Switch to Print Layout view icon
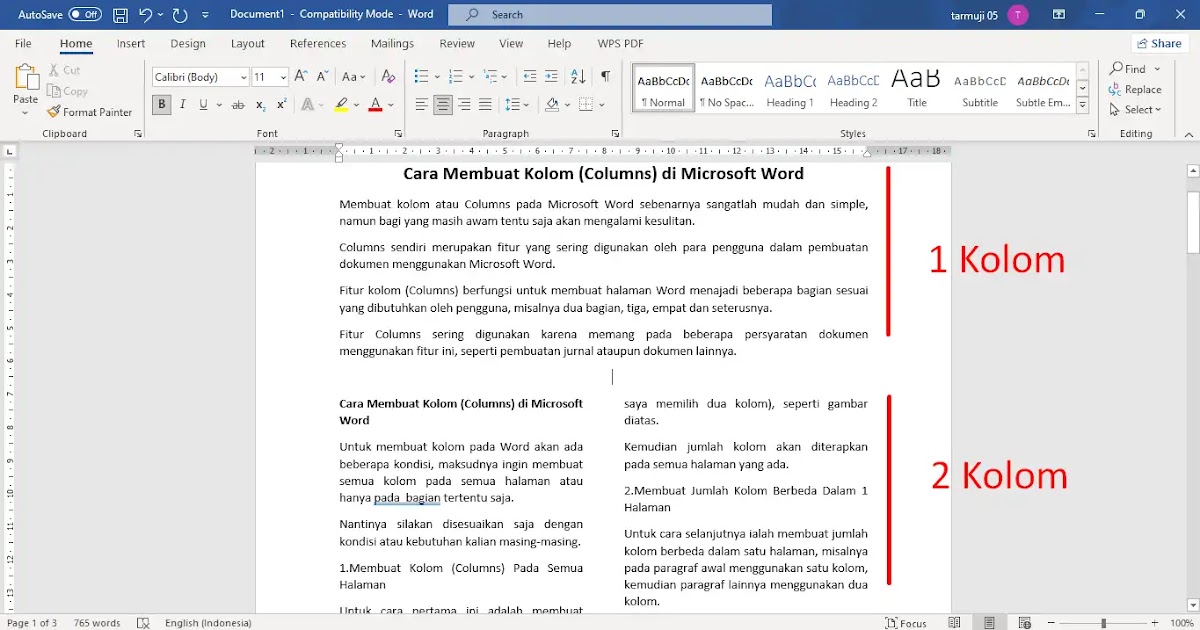 988,623
